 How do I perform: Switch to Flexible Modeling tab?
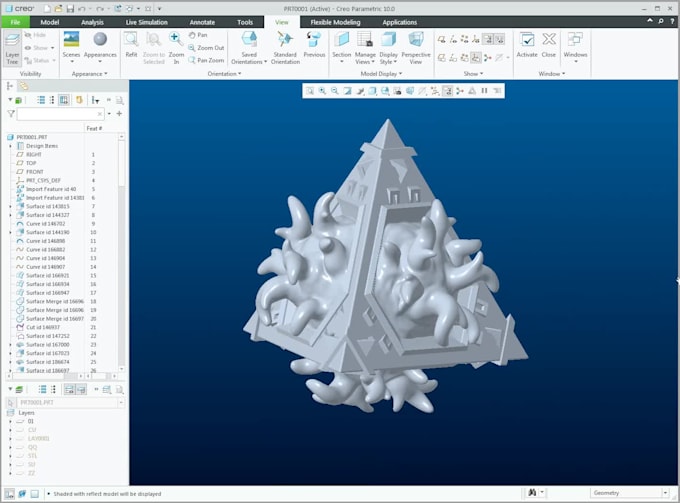point(335,22)
